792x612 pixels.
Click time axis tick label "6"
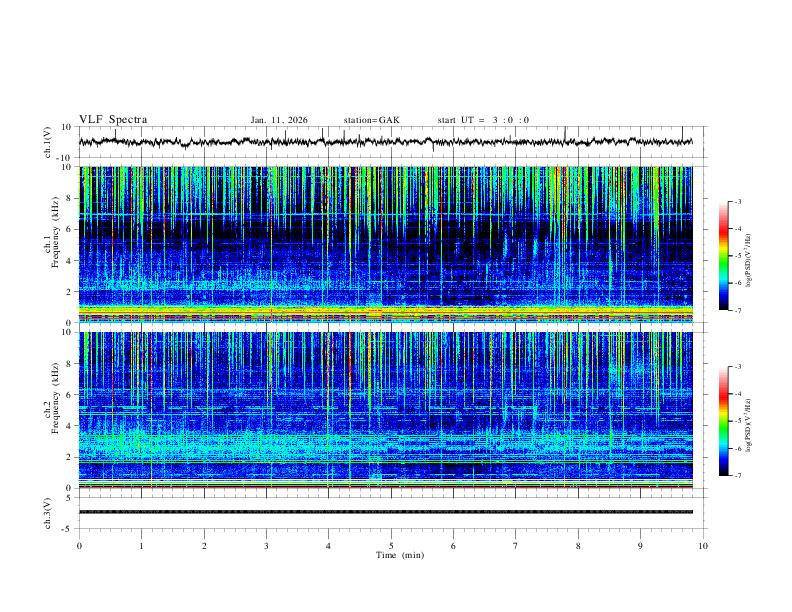point(454,546)
